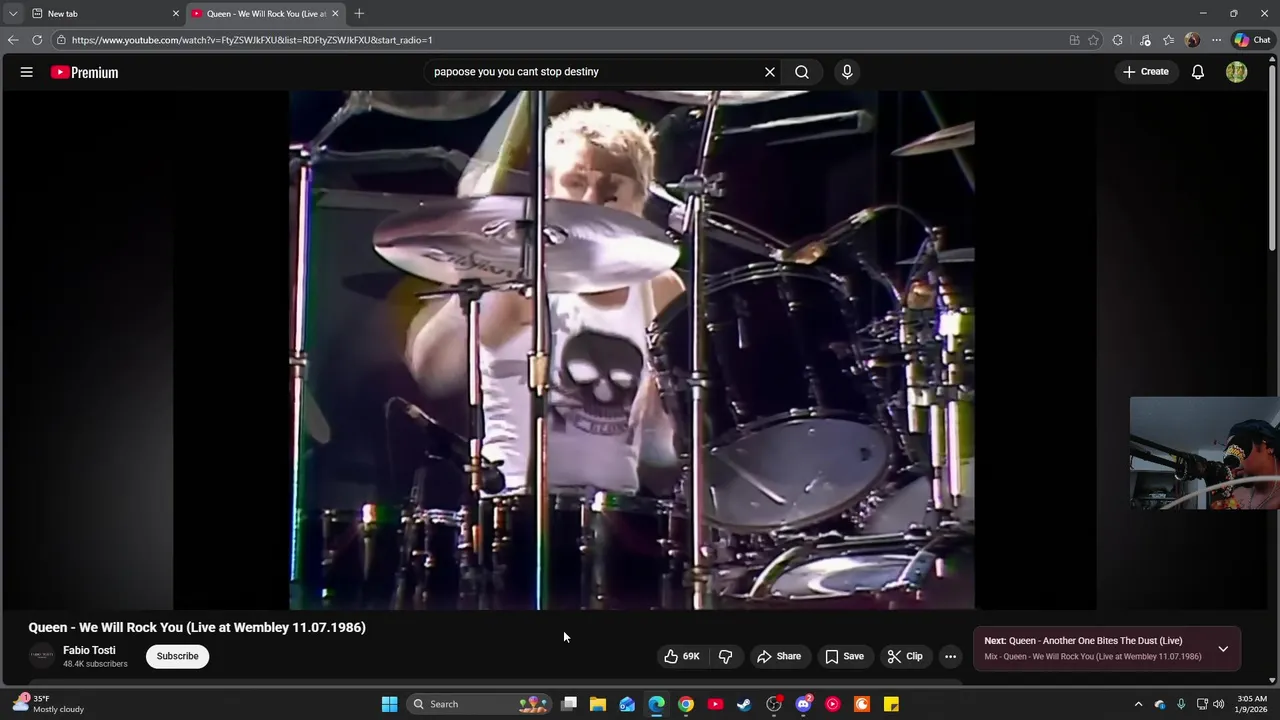Screen dimensions: 1280x720
Task: Open Outlook from the taskbar
Action: point(627,704)
